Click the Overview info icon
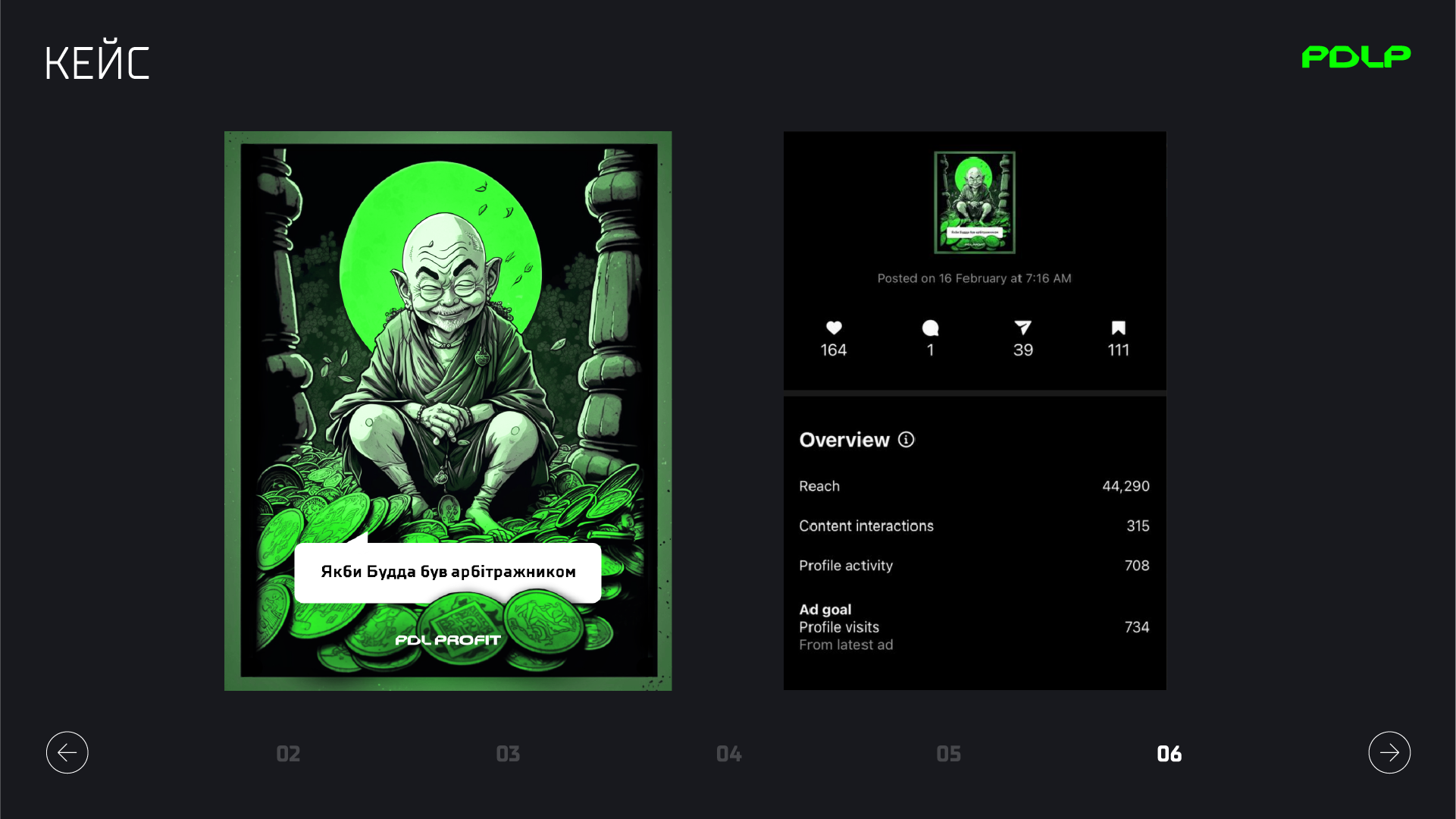 pos(906,440)
